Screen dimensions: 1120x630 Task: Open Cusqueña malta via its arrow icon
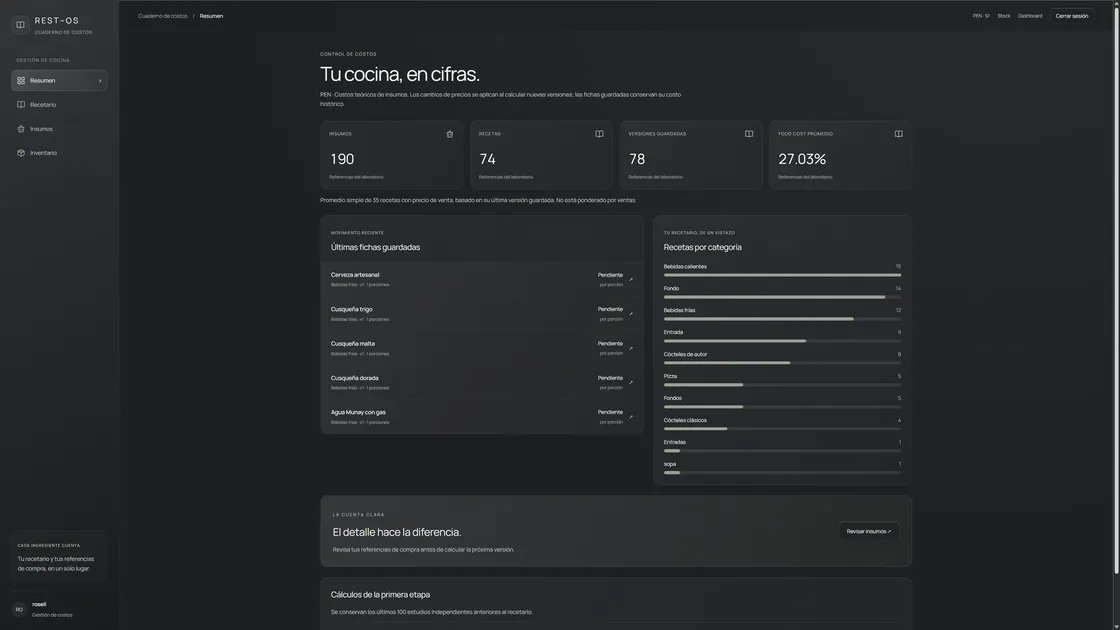631,348
